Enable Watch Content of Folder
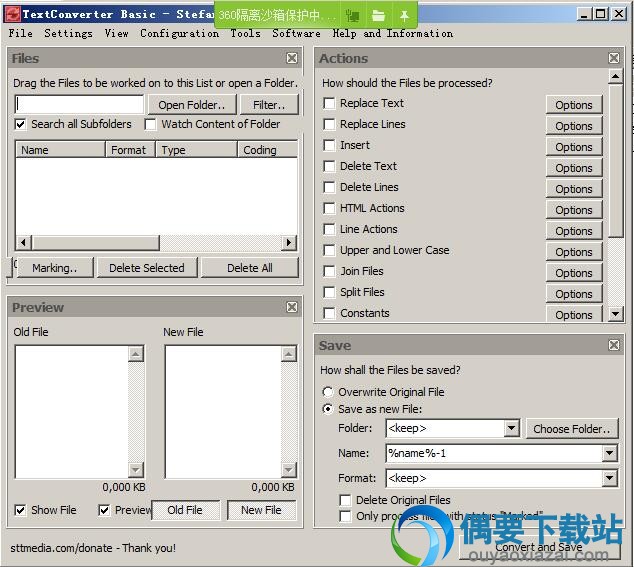The width and height of the screenshot is (634, 567). (150, 124)
